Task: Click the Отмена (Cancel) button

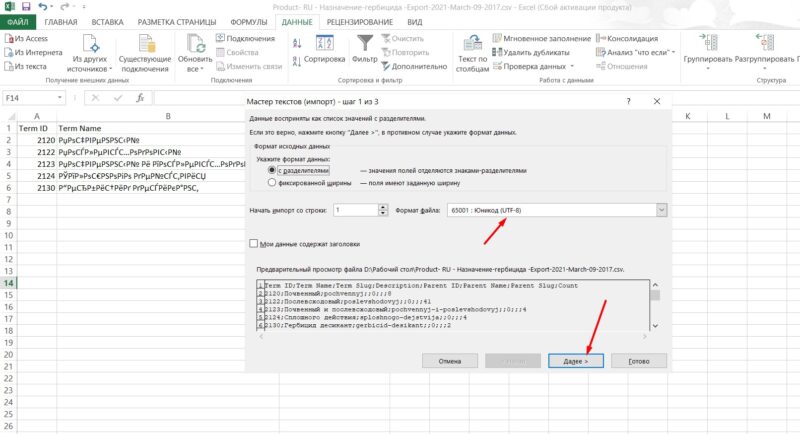Action: (x=450, y=361)
